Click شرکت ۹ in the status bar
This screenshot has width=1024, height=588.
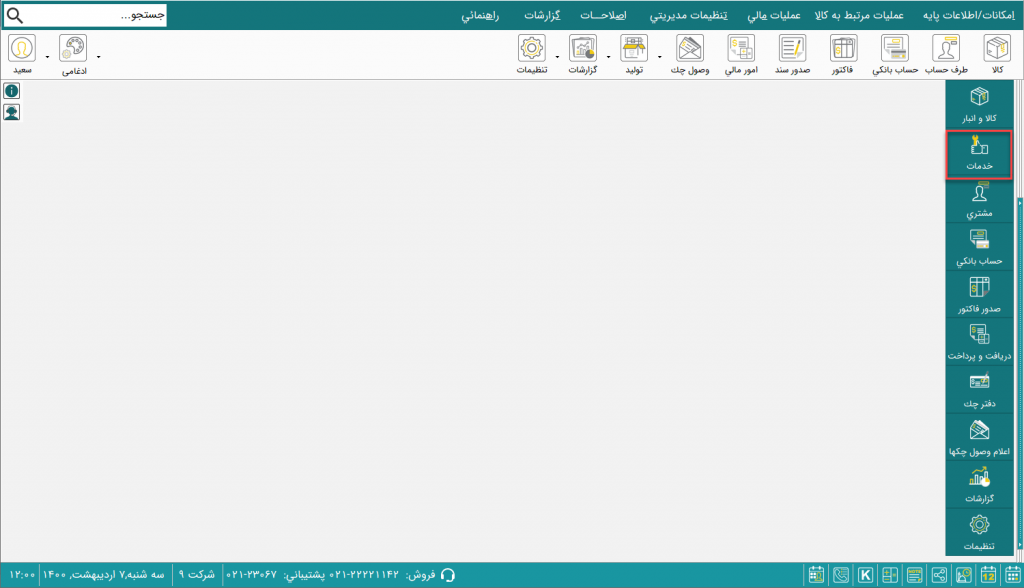197,575
